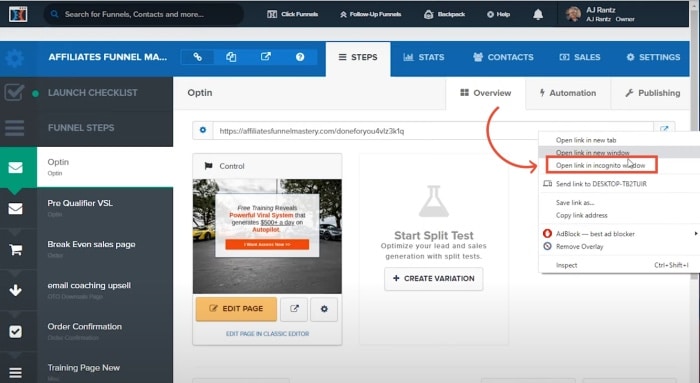
Task: Click the open URL external-link icon
Action: pyautogui.click(x=664, y=129)
